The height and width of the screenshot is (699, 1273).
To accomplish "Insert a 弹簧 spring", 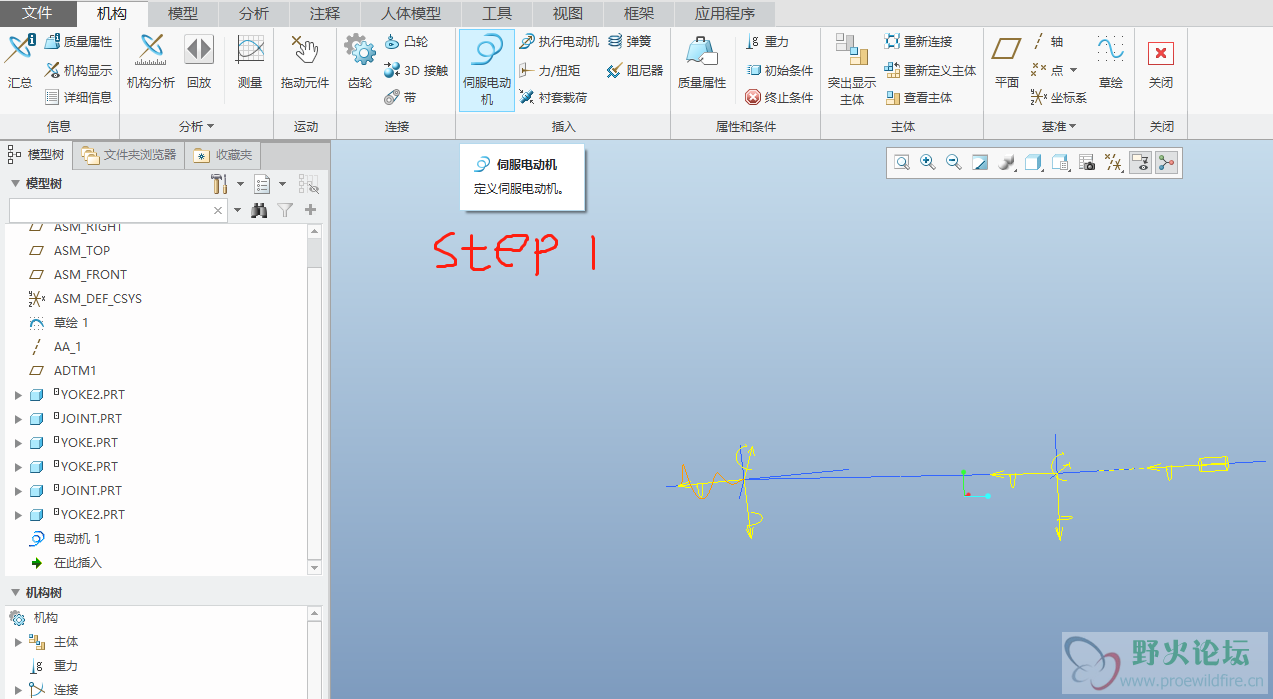I will point(630,42).
